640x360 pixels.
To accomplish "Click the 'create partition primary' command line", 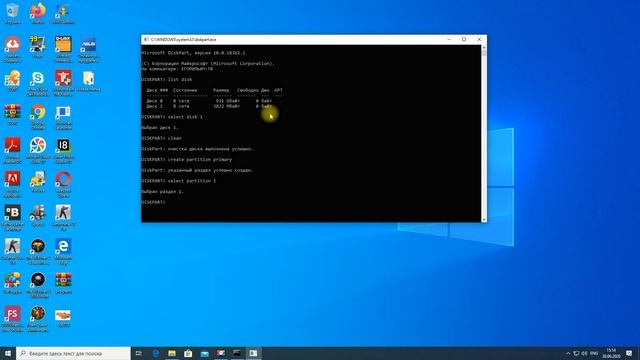I will (x=187, y=160).
